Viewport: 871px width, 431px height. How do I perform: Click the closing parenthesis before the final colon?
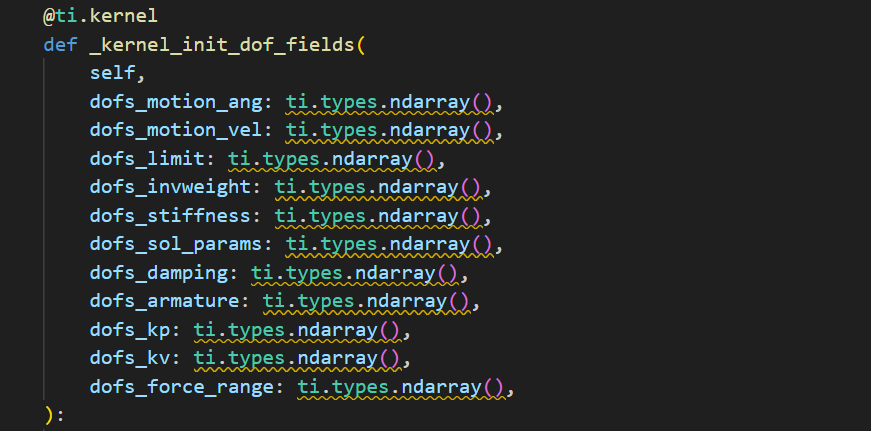point(49,414)
